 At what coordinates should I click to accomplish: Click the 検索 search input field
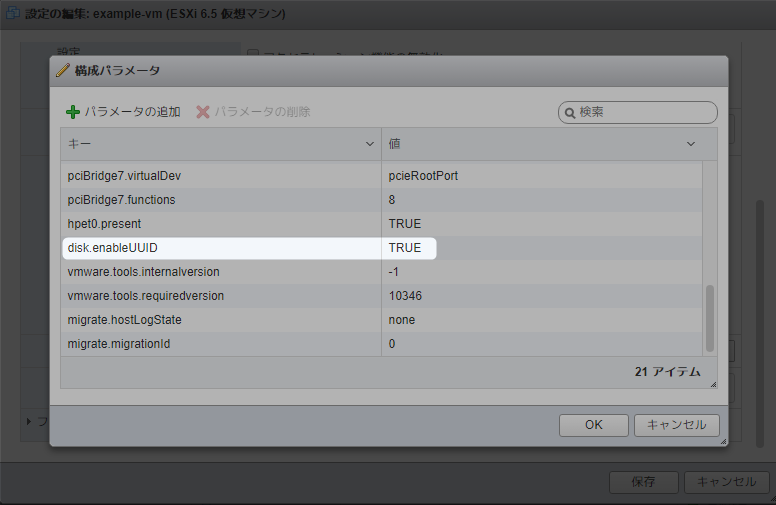[x=637, y=112]
